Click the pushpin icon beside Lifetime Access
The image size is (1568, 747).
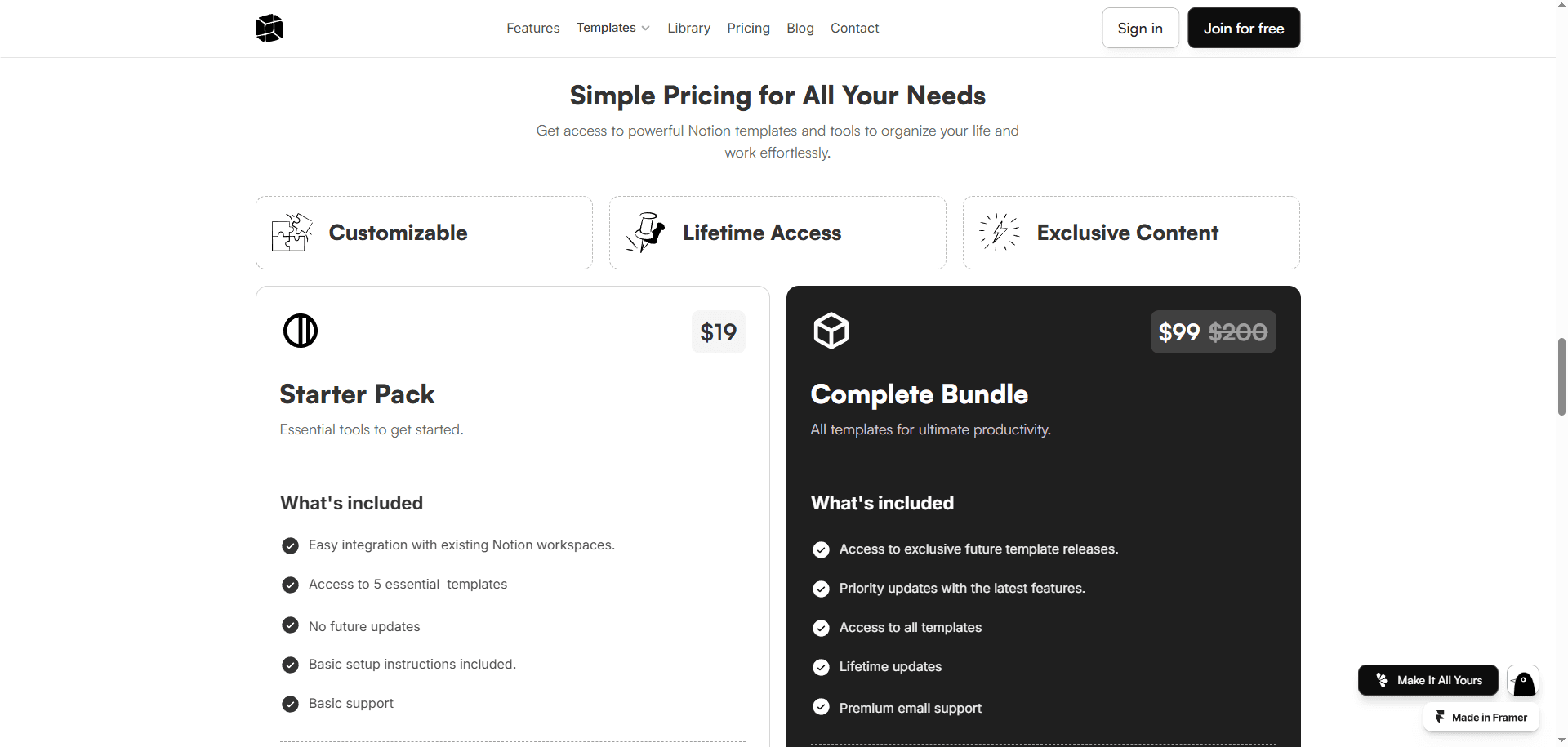coord(646,233)
